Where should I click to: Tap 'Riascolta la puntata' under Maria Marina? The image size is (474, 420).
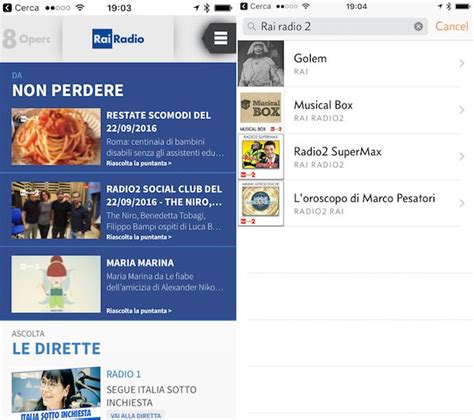click(139, 311)
